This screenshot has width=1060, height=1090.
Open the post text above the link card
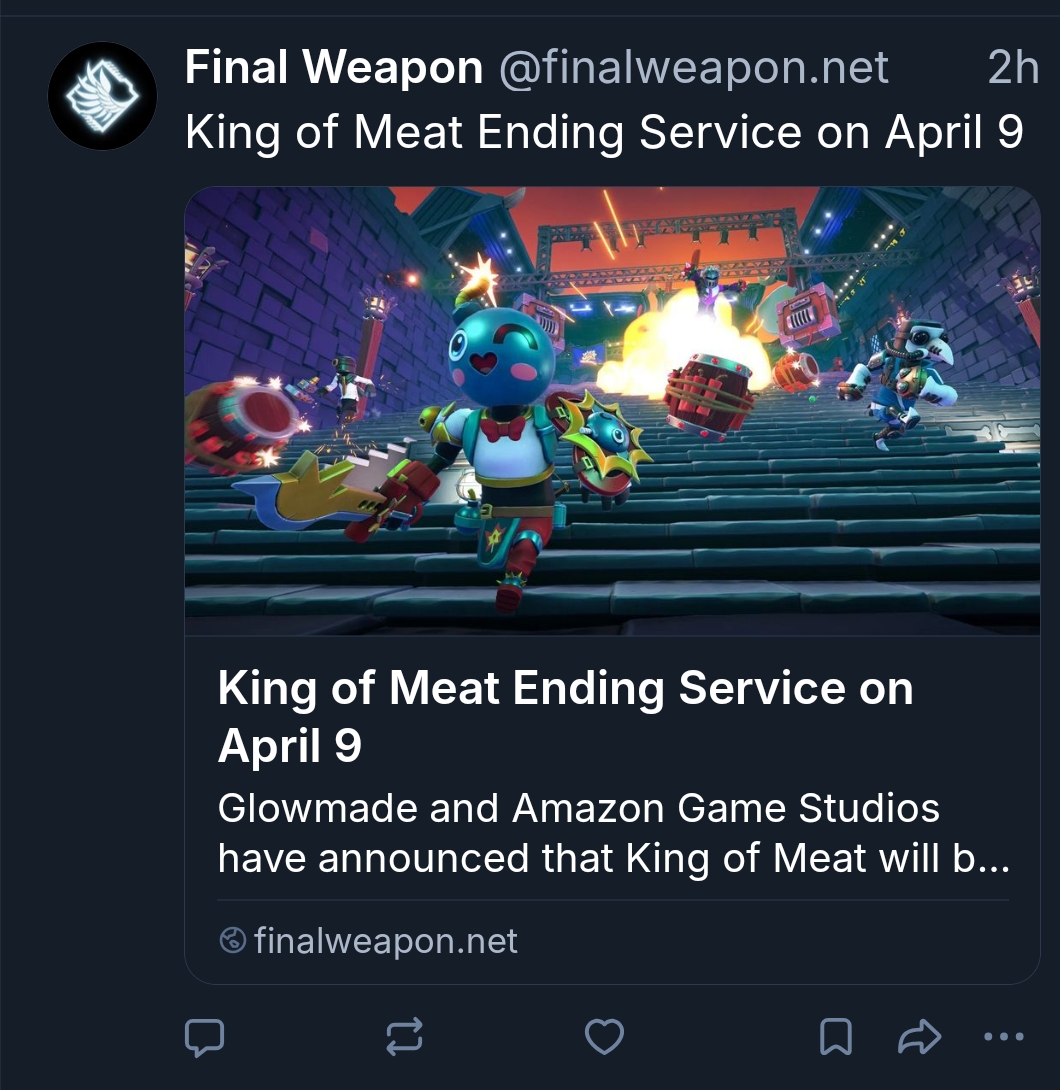click(604, 132)
